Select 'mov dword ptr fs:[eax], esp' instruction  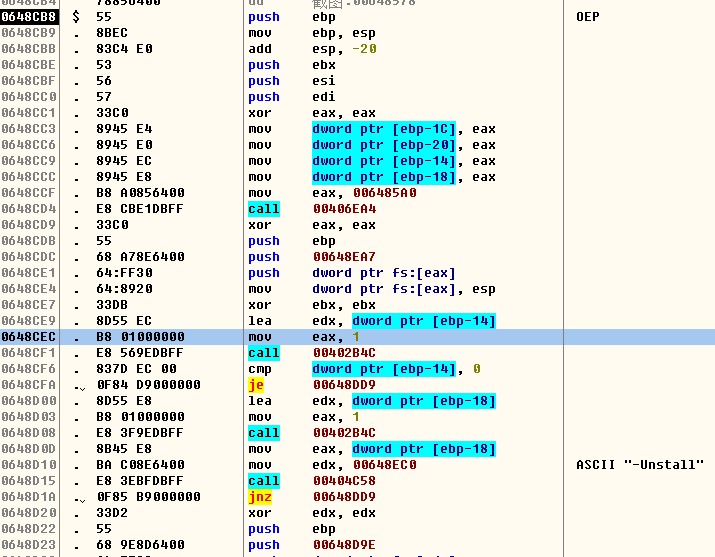[x=372, y=289]
